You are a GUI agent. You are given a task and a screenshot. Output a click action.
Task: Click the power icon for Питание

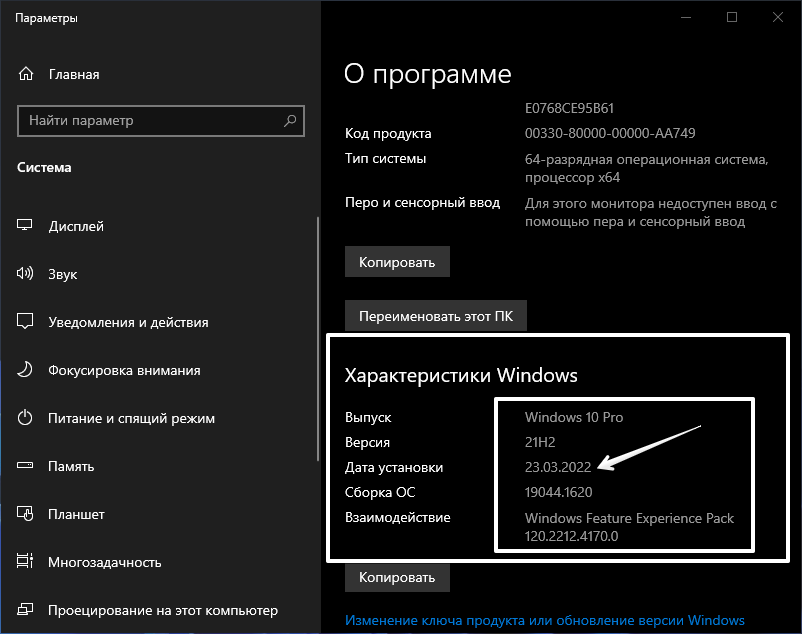27,418
